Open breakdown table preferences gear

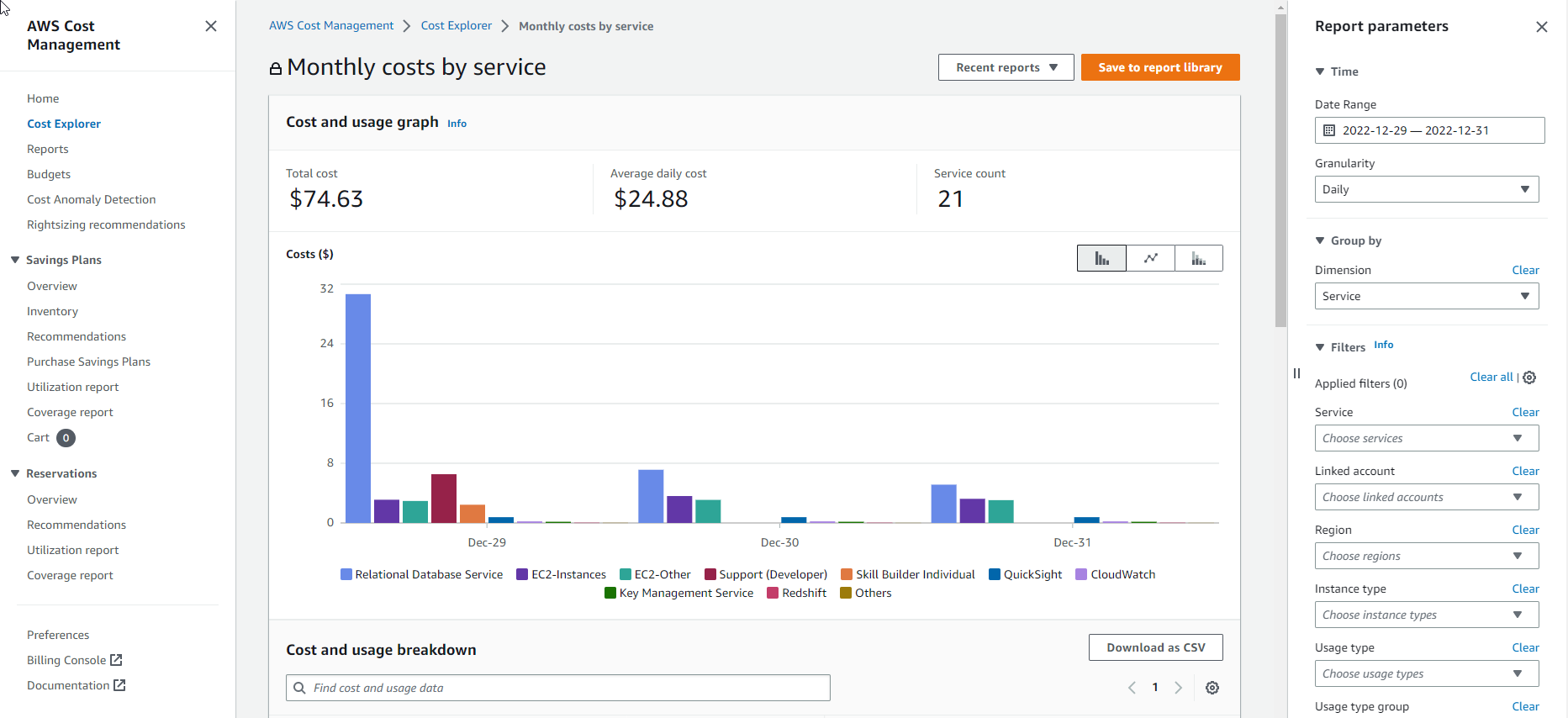click(1212, 688)
